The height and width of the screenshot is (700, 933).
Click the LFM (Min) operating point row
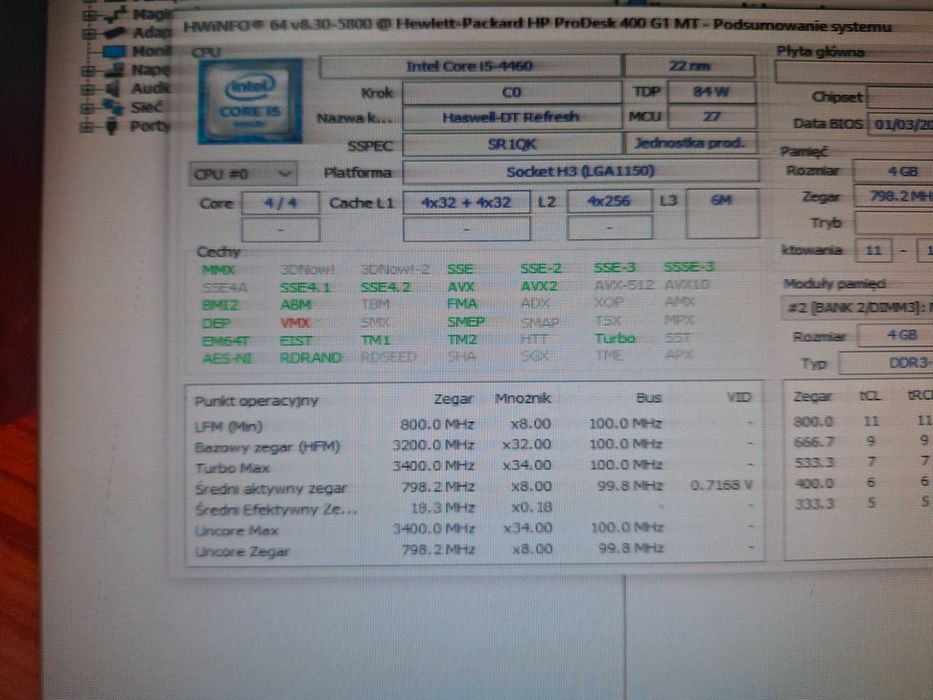coord(474,425)
